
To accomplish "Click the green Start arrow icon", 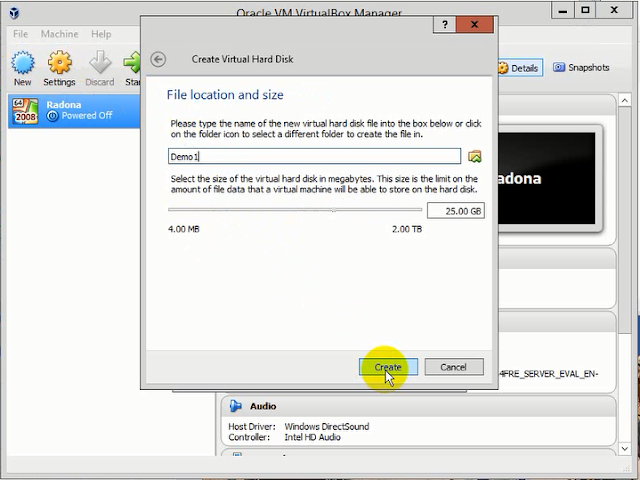I will (x=132, y=63).
